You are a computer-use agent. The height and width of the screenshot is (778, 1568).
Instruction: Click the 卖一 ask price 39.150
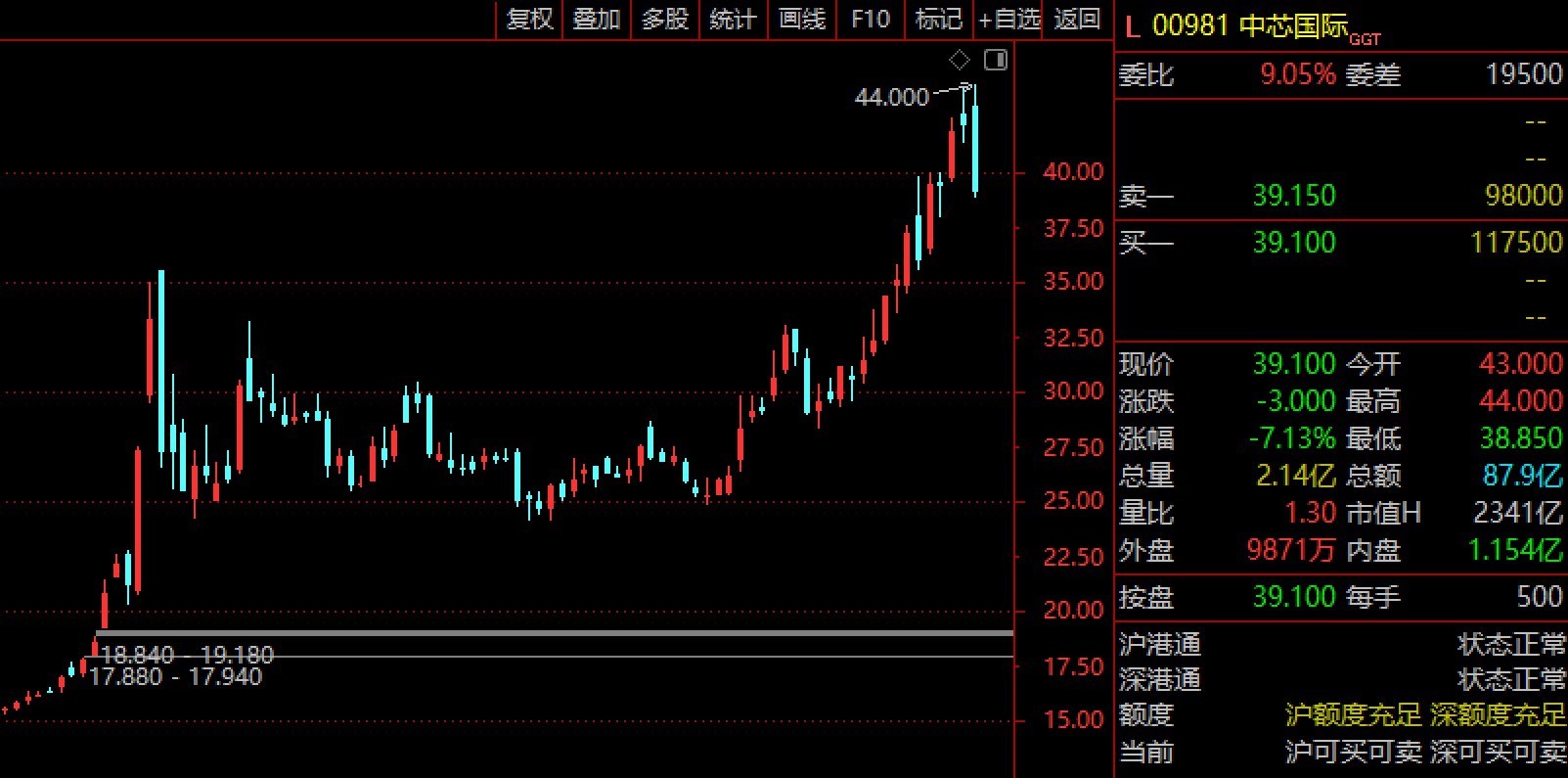click(x=1293, y=196)
